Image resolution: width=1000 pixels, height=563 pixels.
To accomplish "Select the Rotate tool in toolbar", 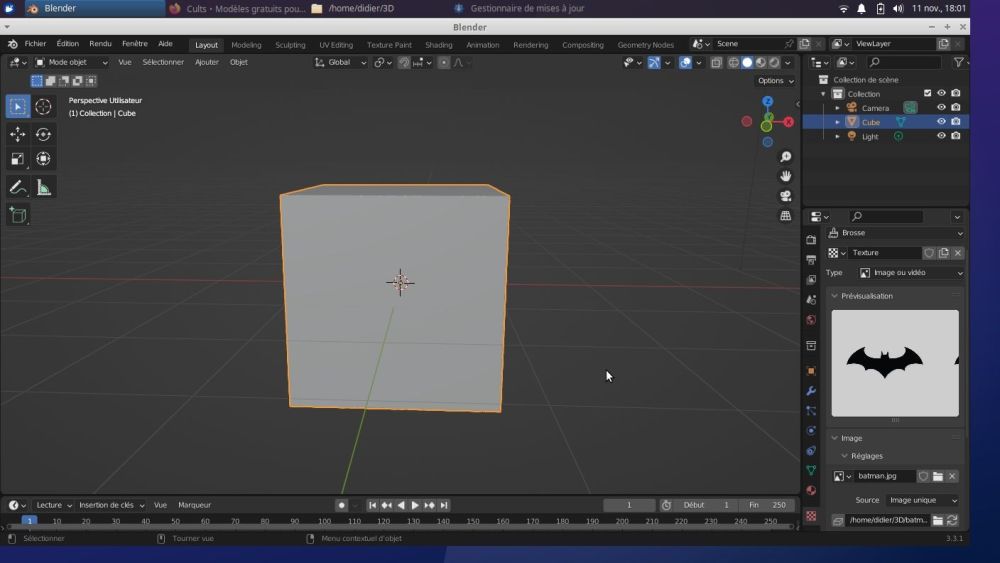I will [x=43, y=134].
